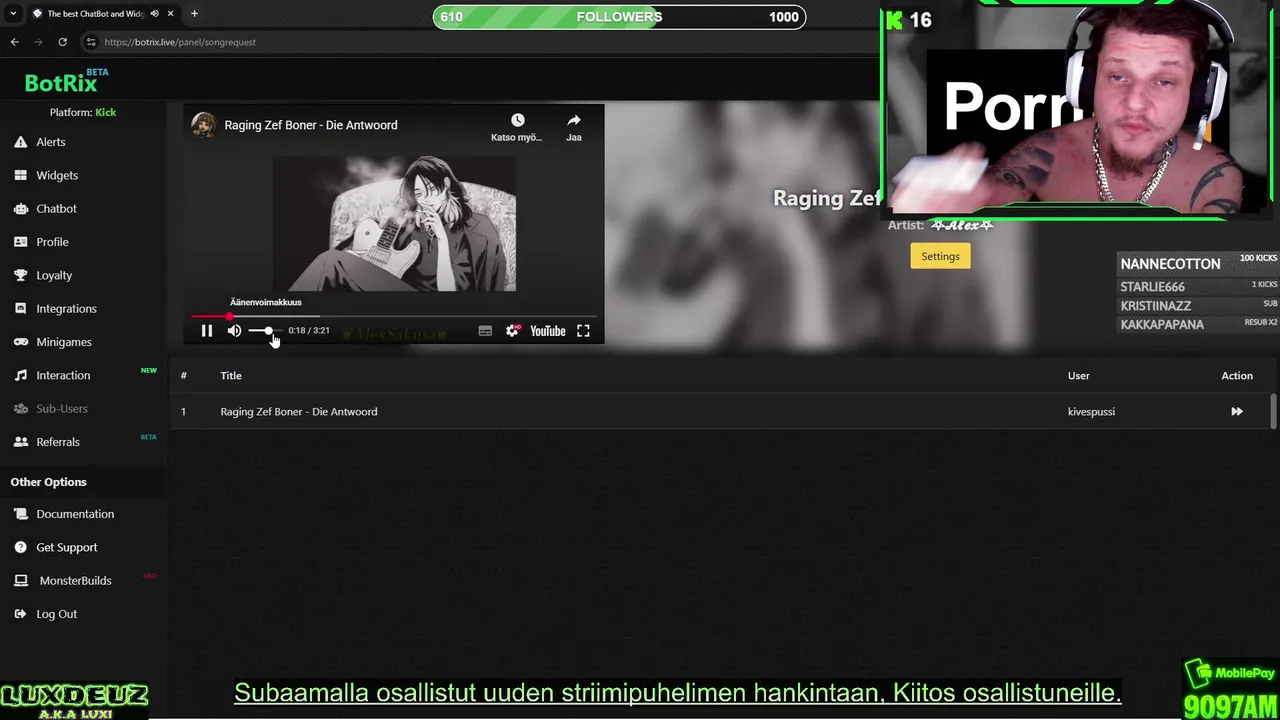Image resolution: width=1280 pixels, height=720 pixels.
Task: Pause the YouTube video playback
Action: click(x=207, y=331)
